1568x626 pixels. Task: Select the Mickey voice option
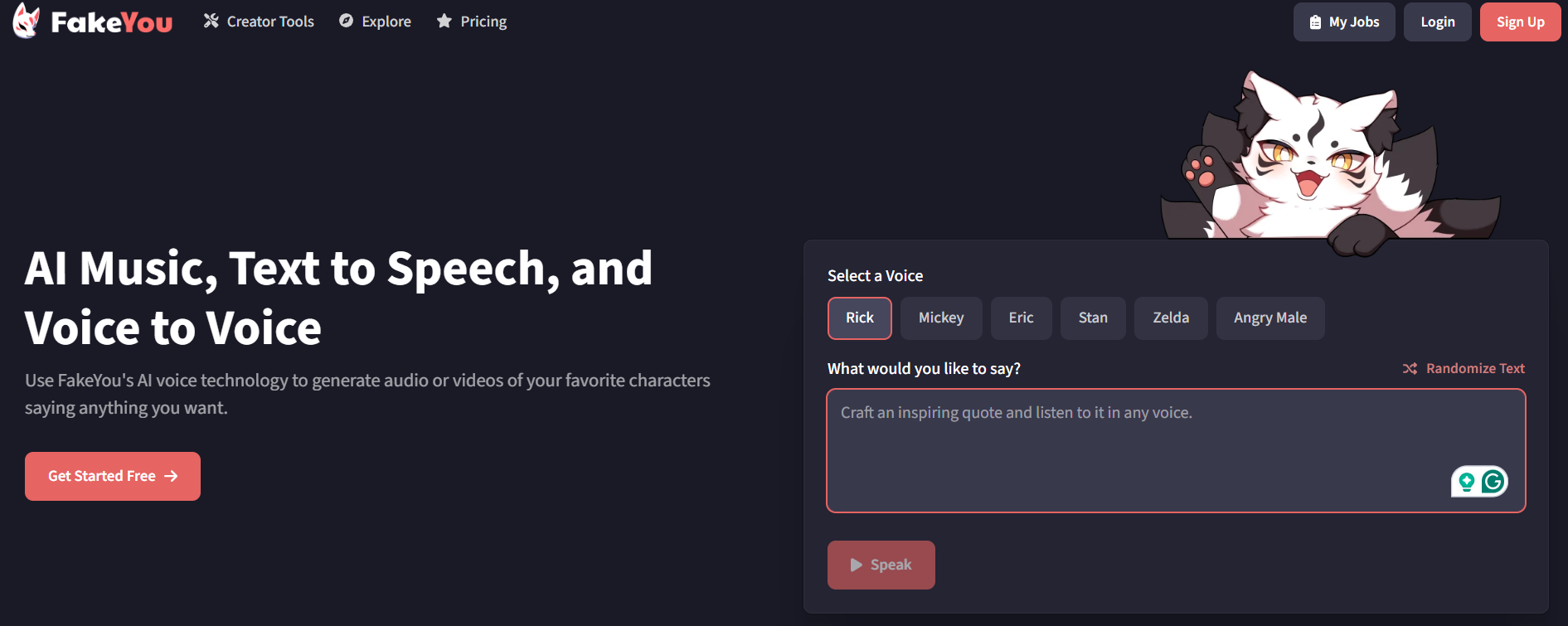click(x=941, y=318)
